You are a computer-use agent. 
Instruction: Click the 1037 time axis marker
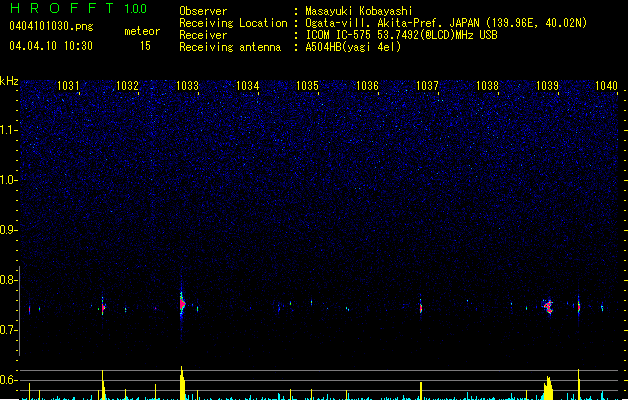click(x=427, y=86)
